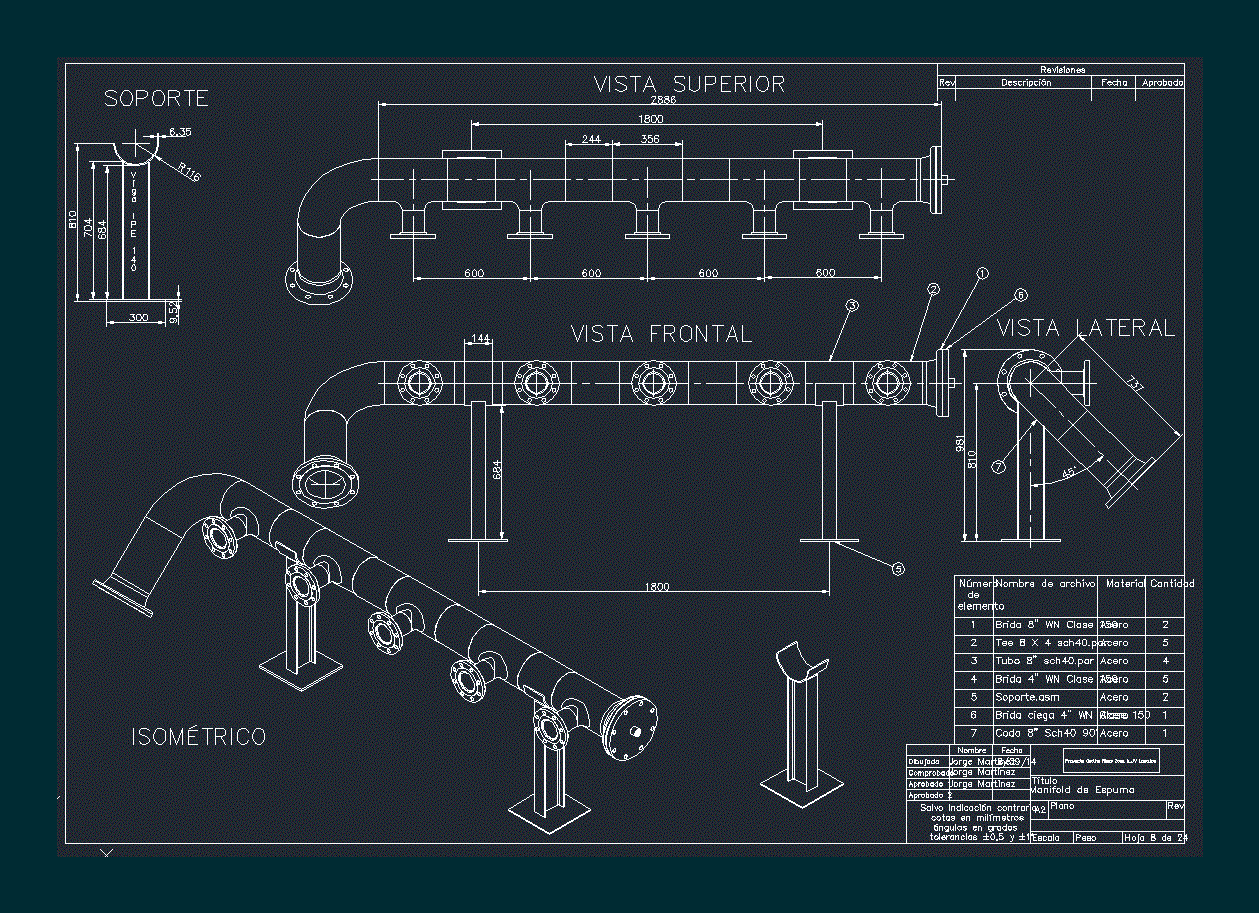Select the 45° angle dimension
The width and height of the screenshot is (1259, 913).
click(x=1070, y=472)
